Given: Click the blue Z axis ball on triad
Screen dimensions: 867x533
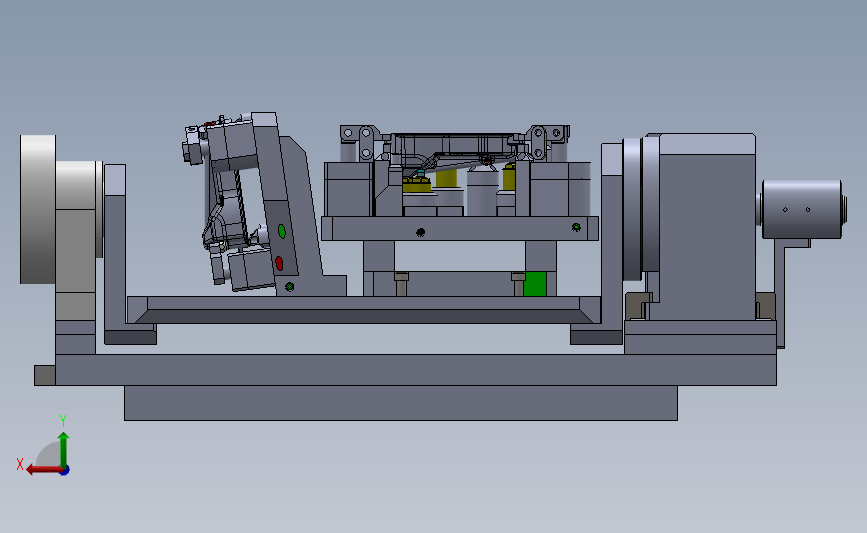Looking at the screenshot, I should point(65,471).
